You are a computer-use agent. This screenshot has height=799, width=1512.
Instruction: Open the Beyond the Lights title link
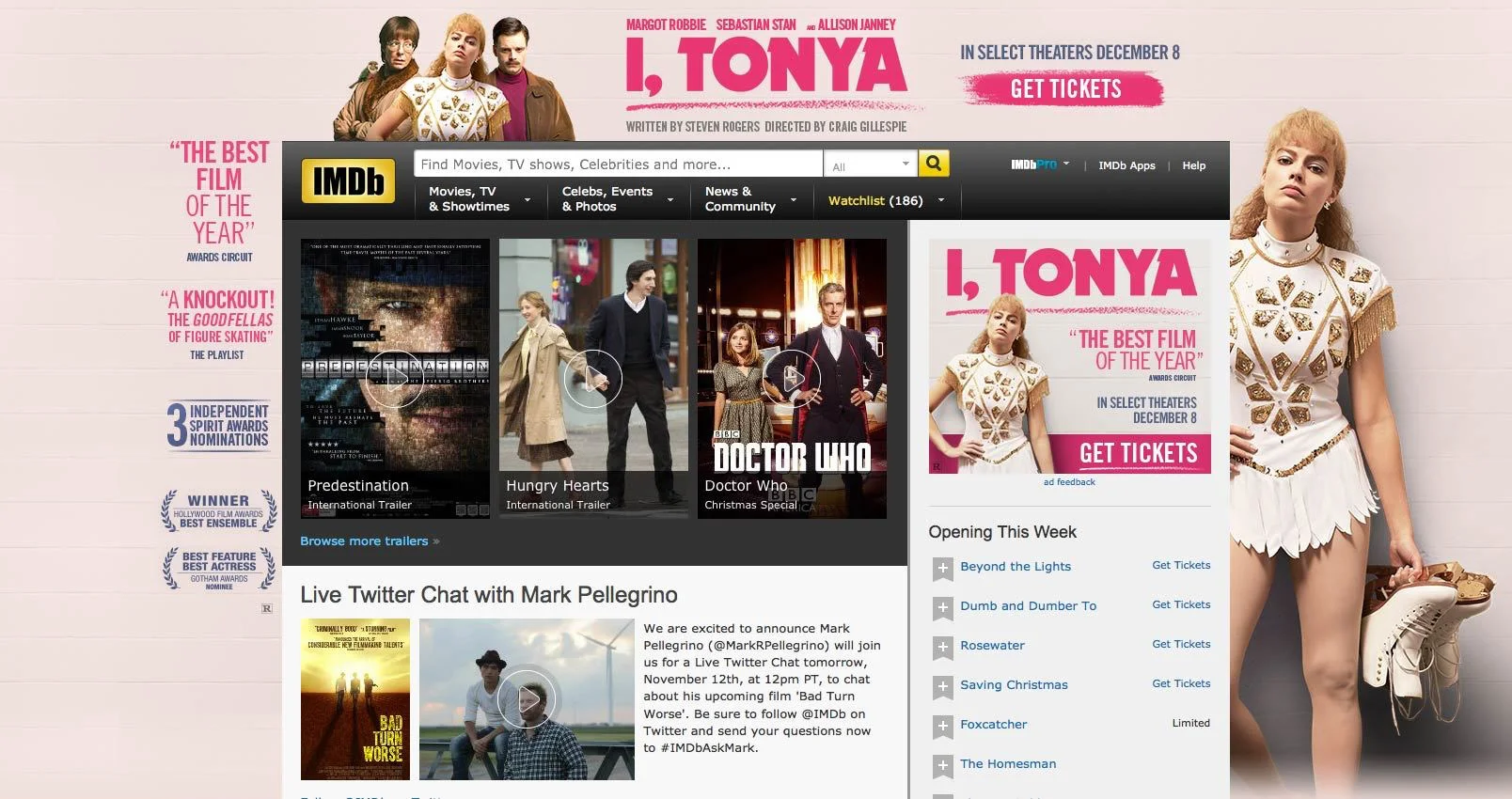coord(1016,567)
